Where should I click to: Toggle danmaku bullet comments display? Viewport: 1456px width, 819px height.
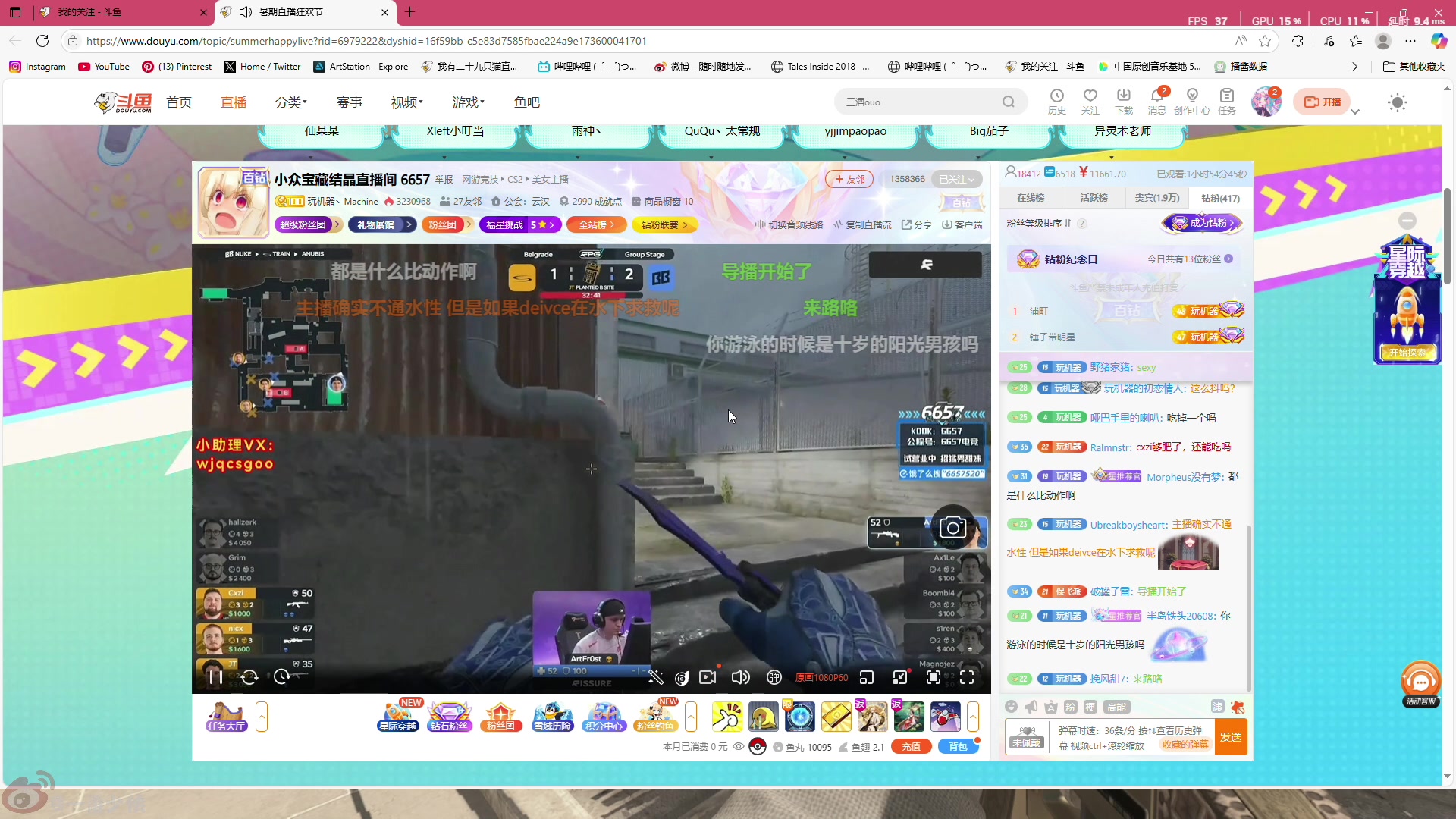[x=774, y=677]
